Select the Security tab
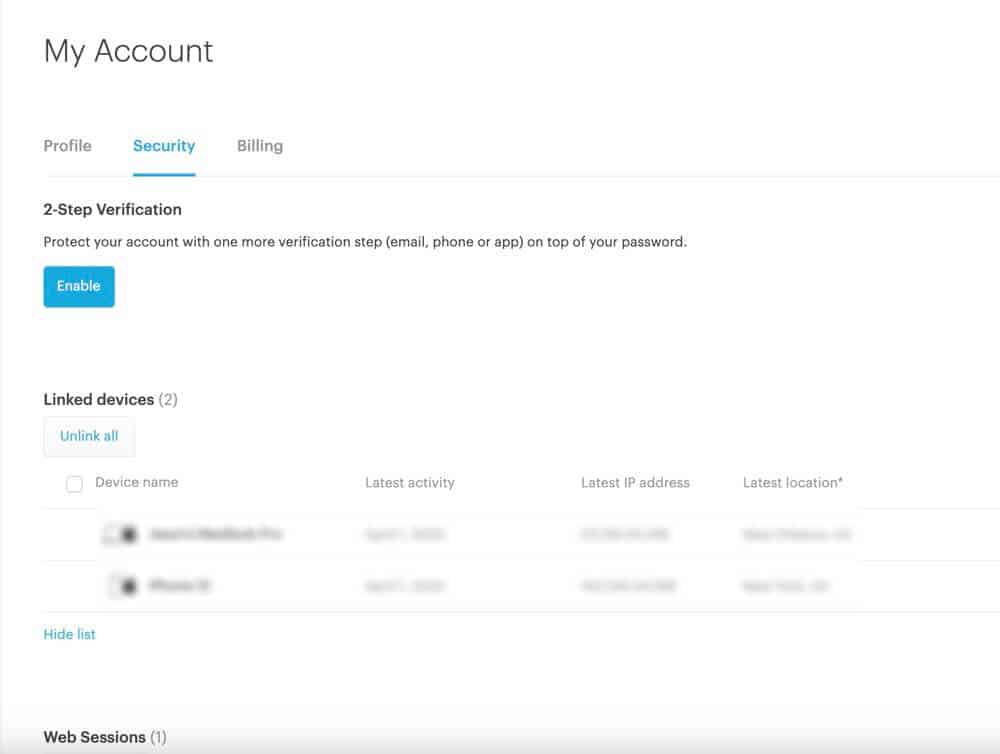 pos(164,146)
